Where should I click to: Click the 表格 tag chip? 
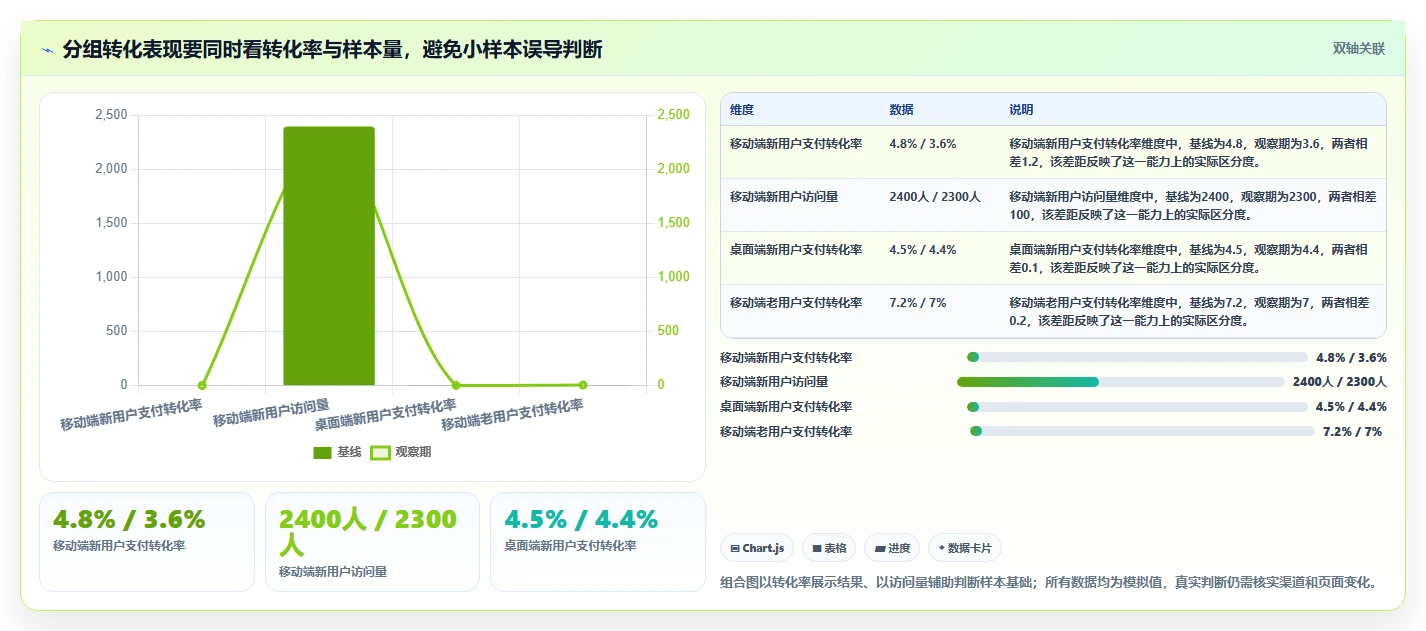coord(829,548)
